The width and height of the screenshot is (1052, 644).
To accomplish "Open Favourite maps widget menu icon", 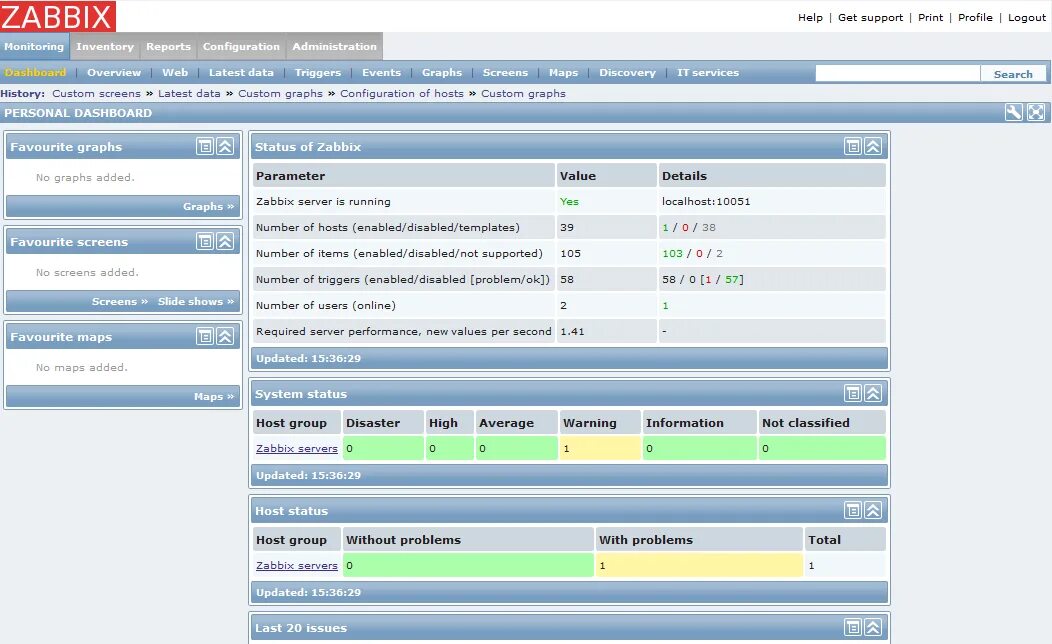I will tap(205, 336).
